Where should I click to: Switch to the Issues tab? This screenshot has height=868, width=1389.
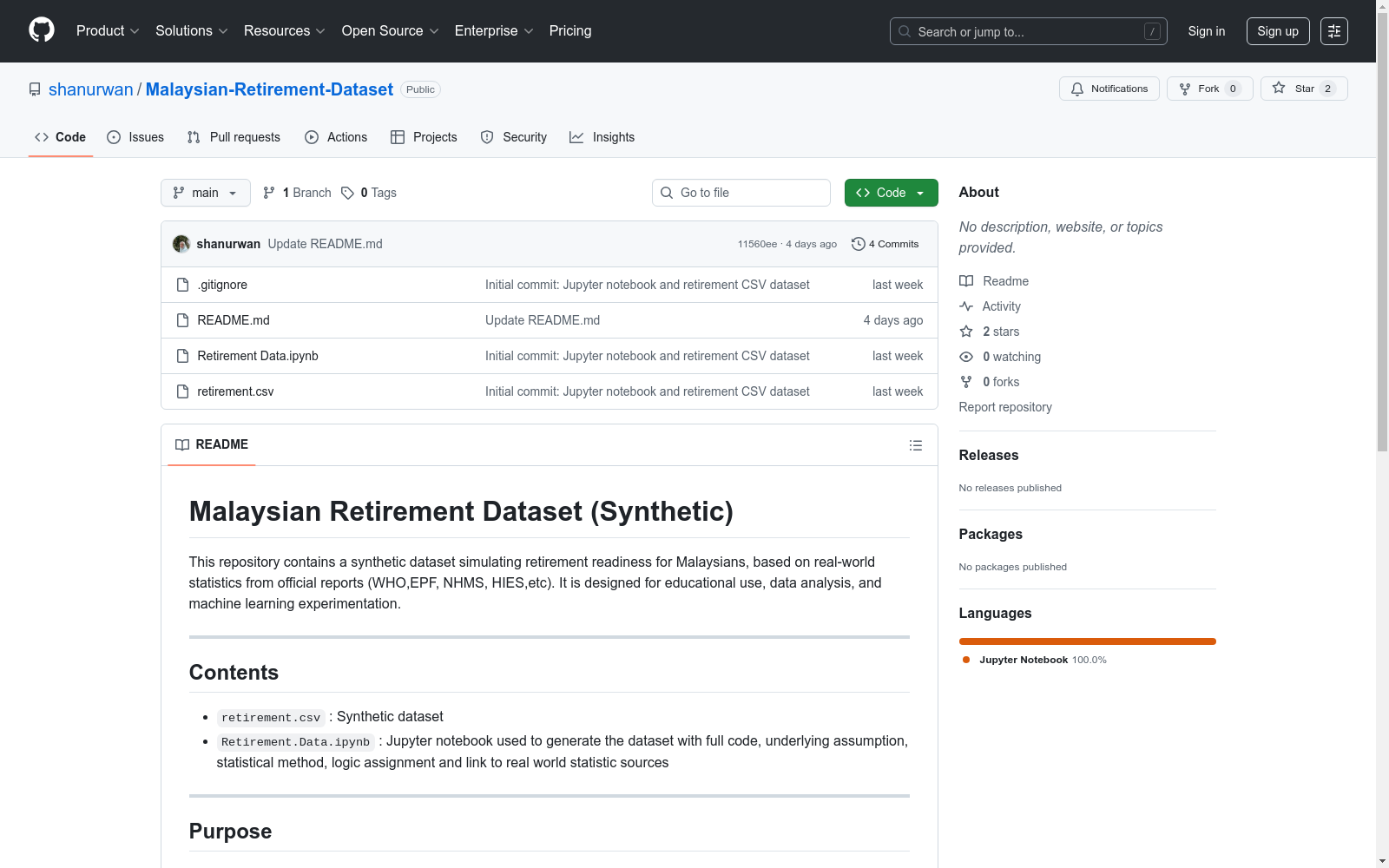point(135,137)
